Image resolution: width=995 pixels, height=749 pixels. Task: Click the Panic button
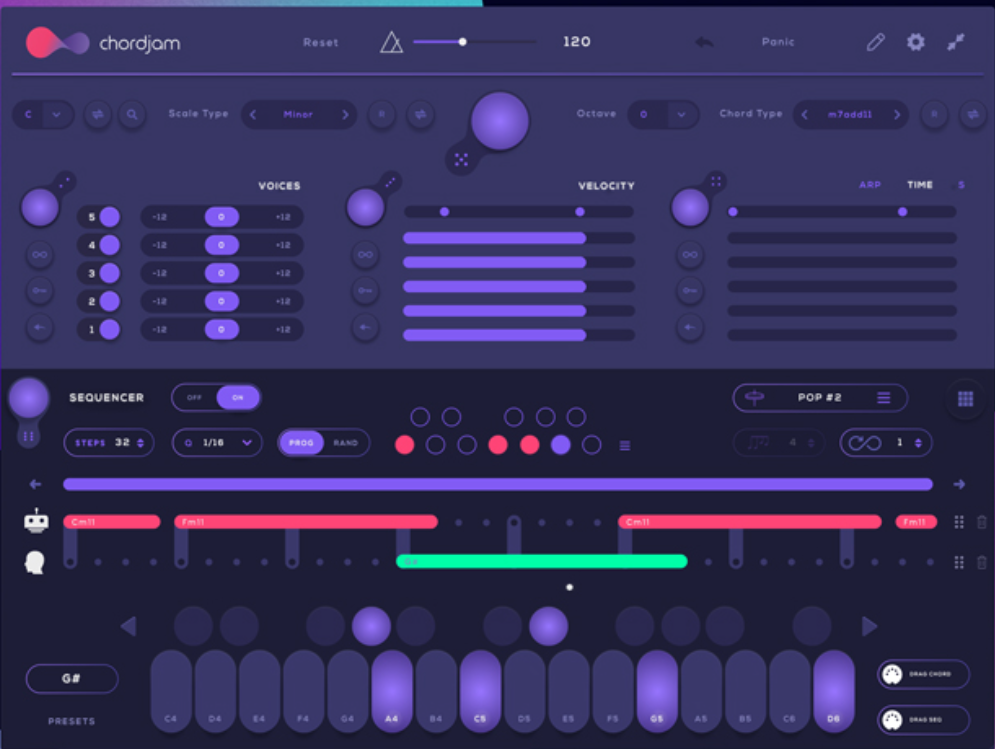point(778,42)
